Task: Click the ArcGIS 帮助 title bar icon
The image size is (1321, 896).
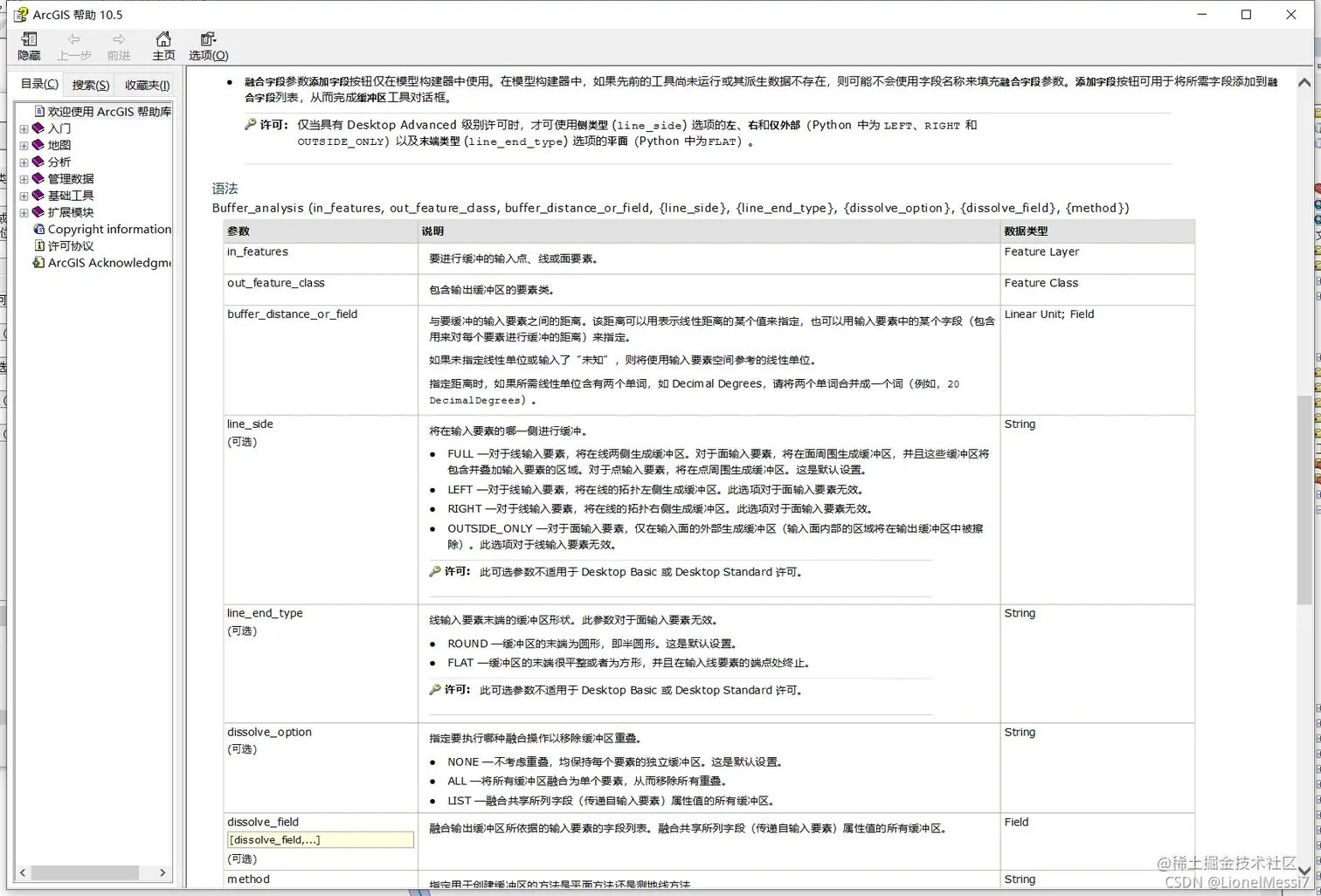Action: 21,15
